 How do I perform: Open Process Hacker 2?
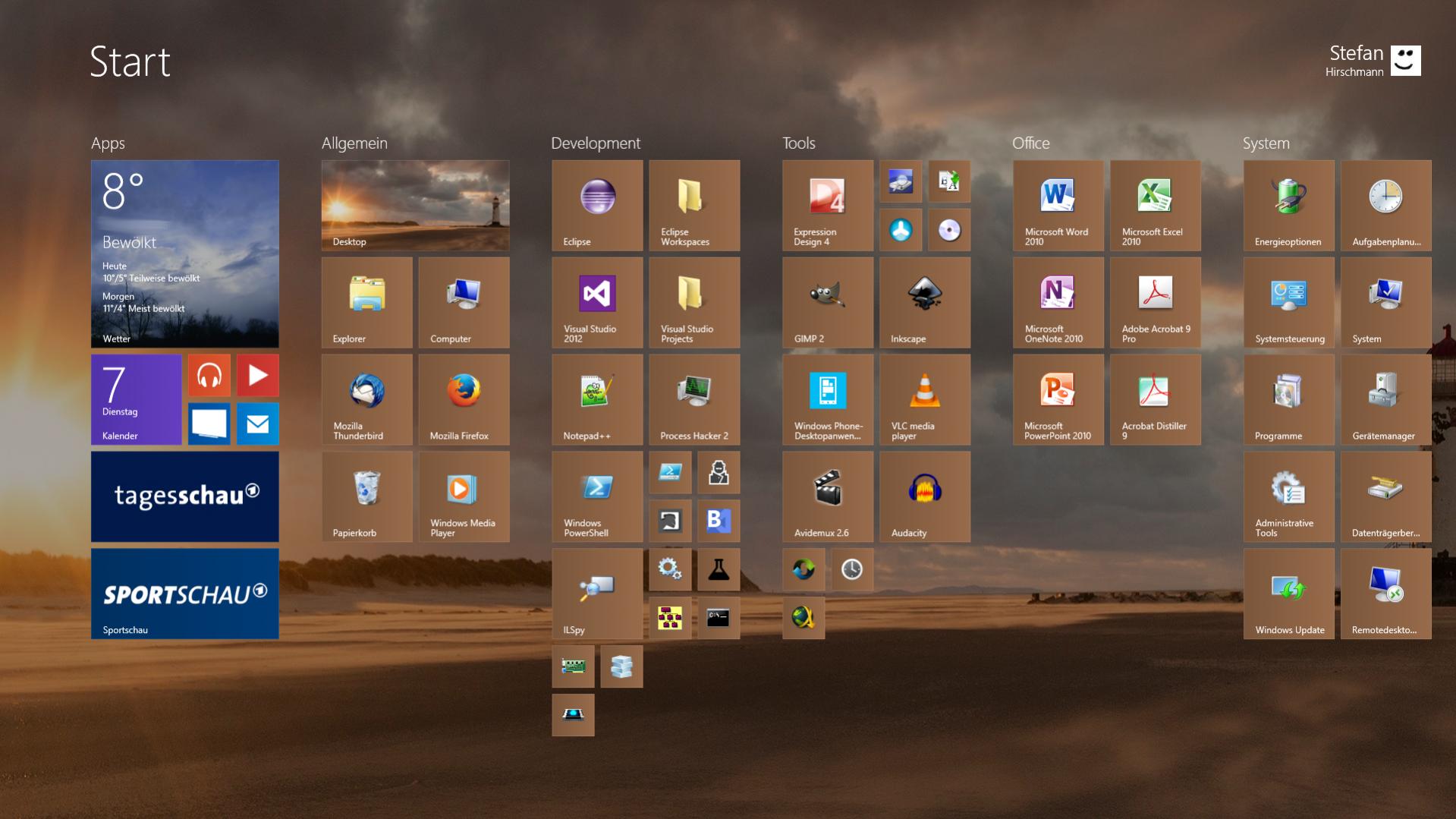pos(695,399)
